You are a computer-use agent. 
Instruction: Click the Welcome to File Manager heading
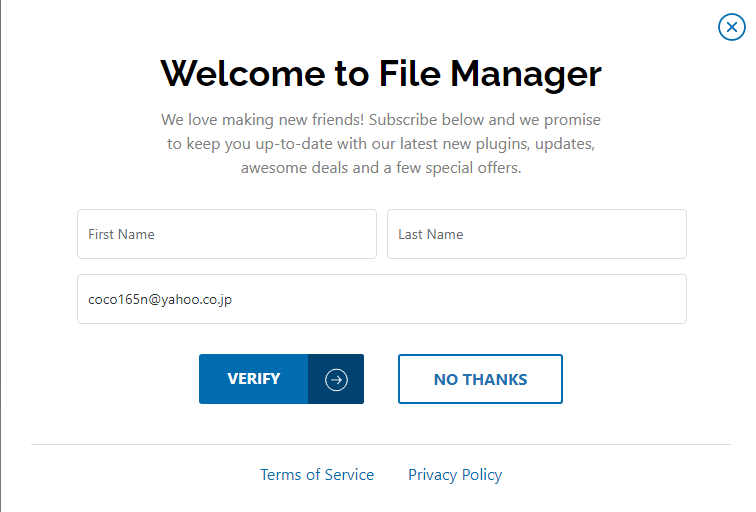[x=380, y=73]
